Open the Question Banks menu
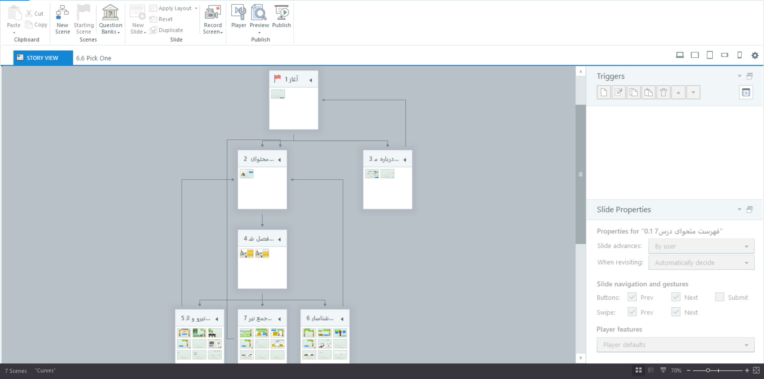Viewport: 764px width, 379px height. point(111,20)
